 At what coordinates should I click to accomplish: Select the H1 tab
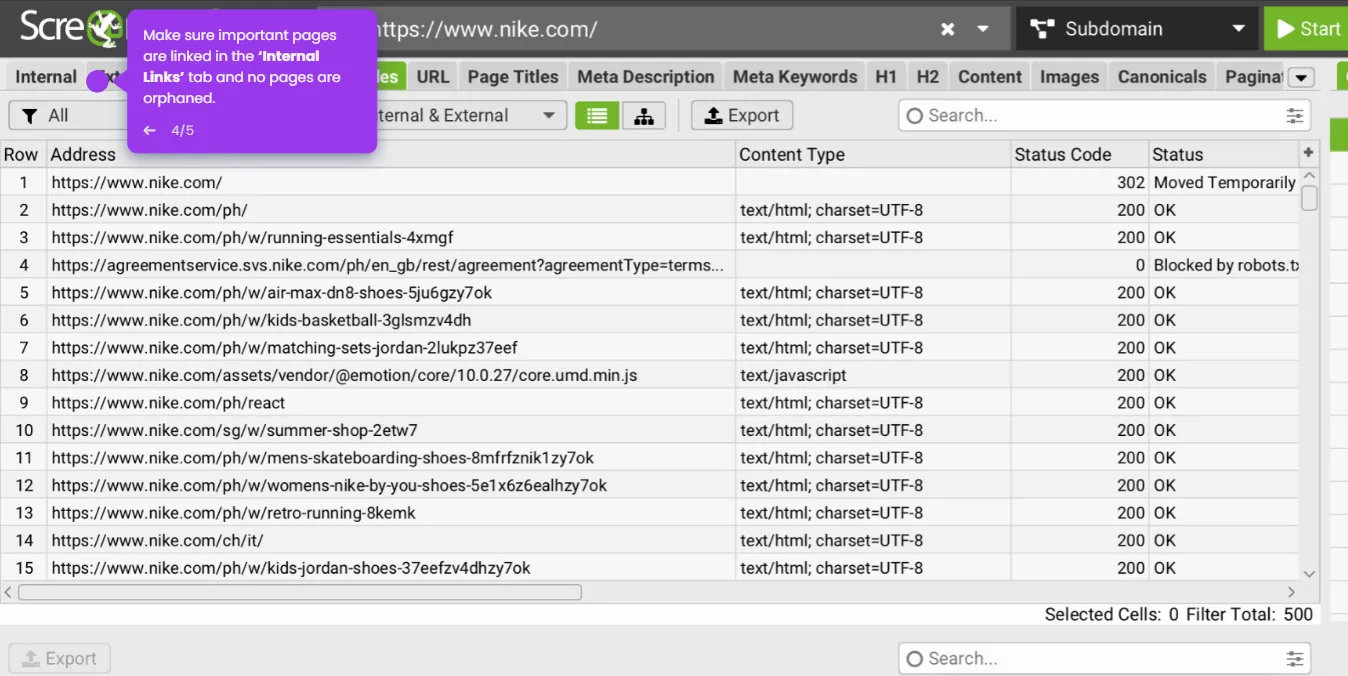886,77
